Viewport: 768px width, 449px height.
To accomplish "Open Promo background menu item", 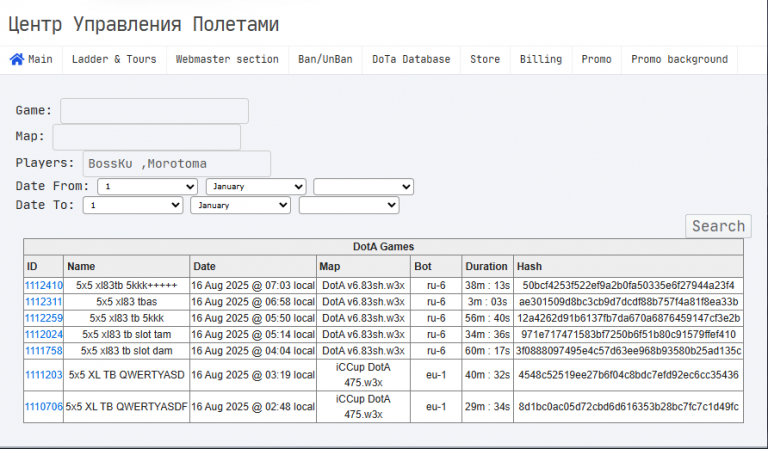I will pyautogui.click(x=679, y=59).
